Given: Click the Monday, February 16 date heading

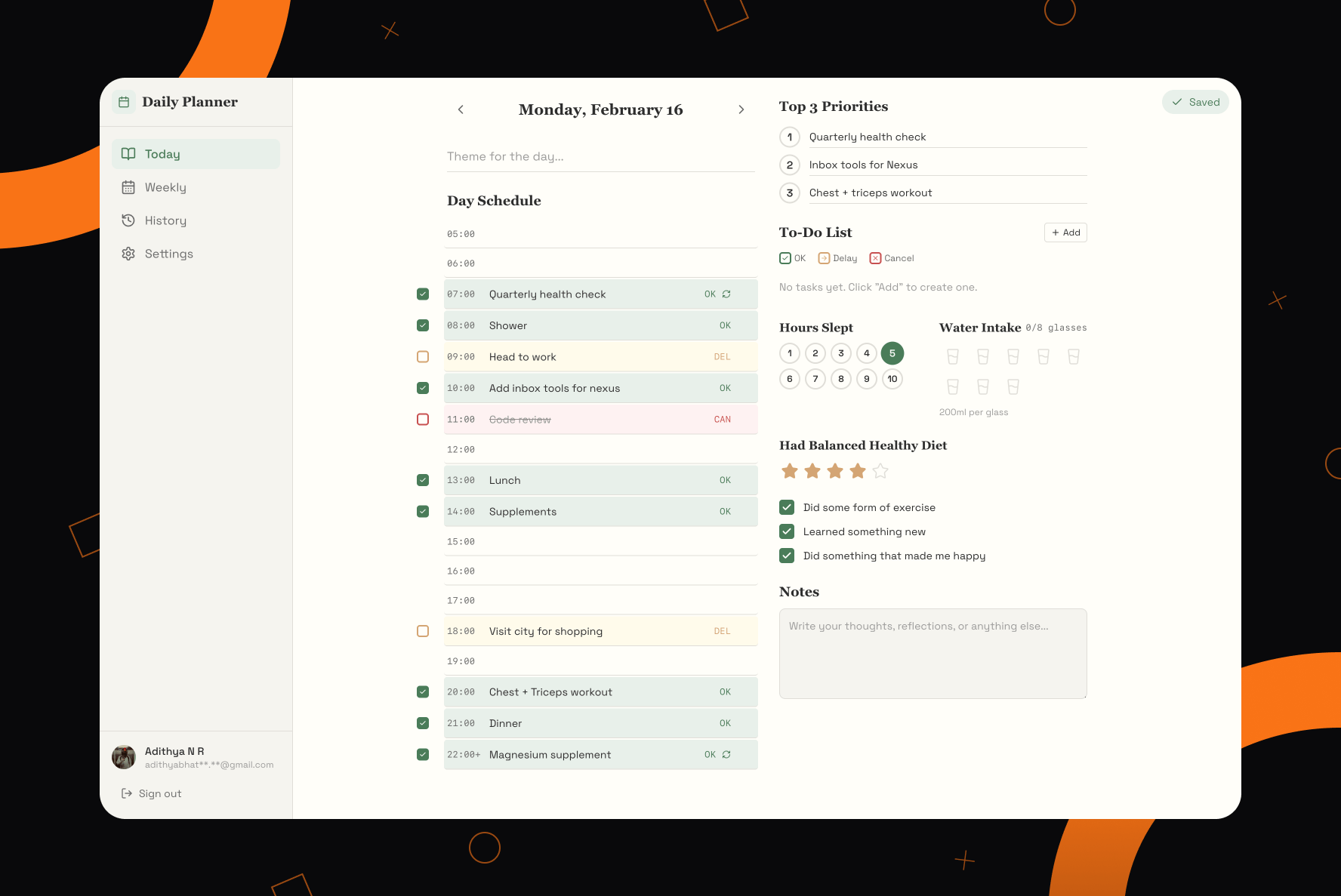Looking at the screenshot, I should click(601, 109).
